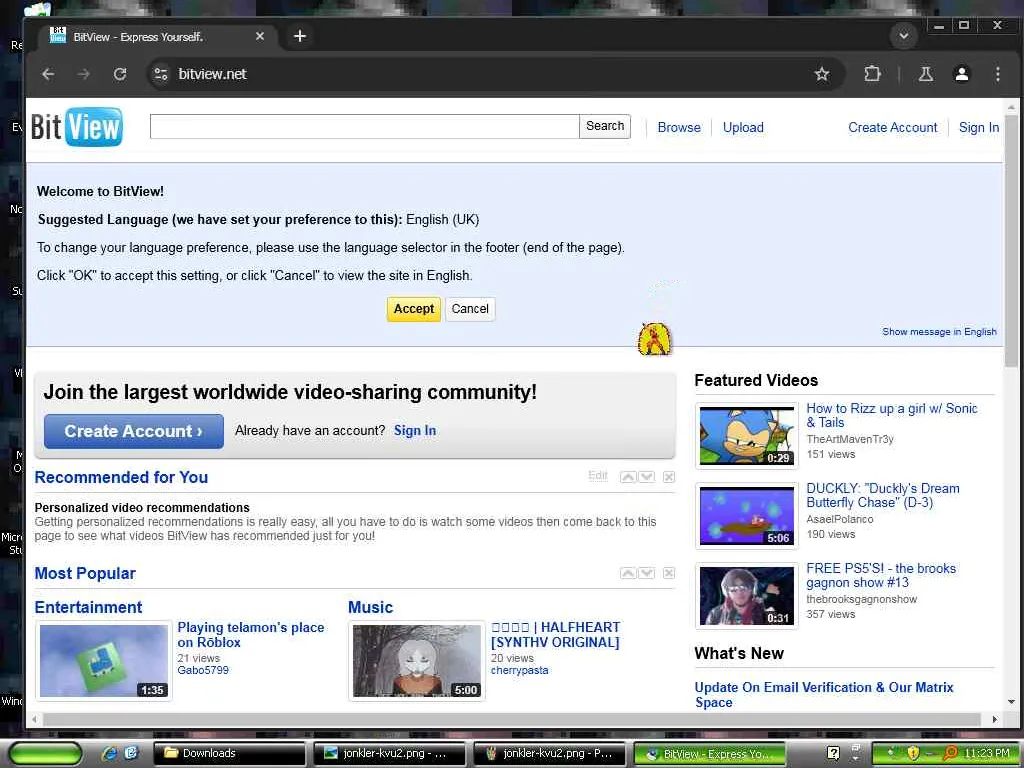Open How to Rizz up a girl thumbnail

pos(747,436)
